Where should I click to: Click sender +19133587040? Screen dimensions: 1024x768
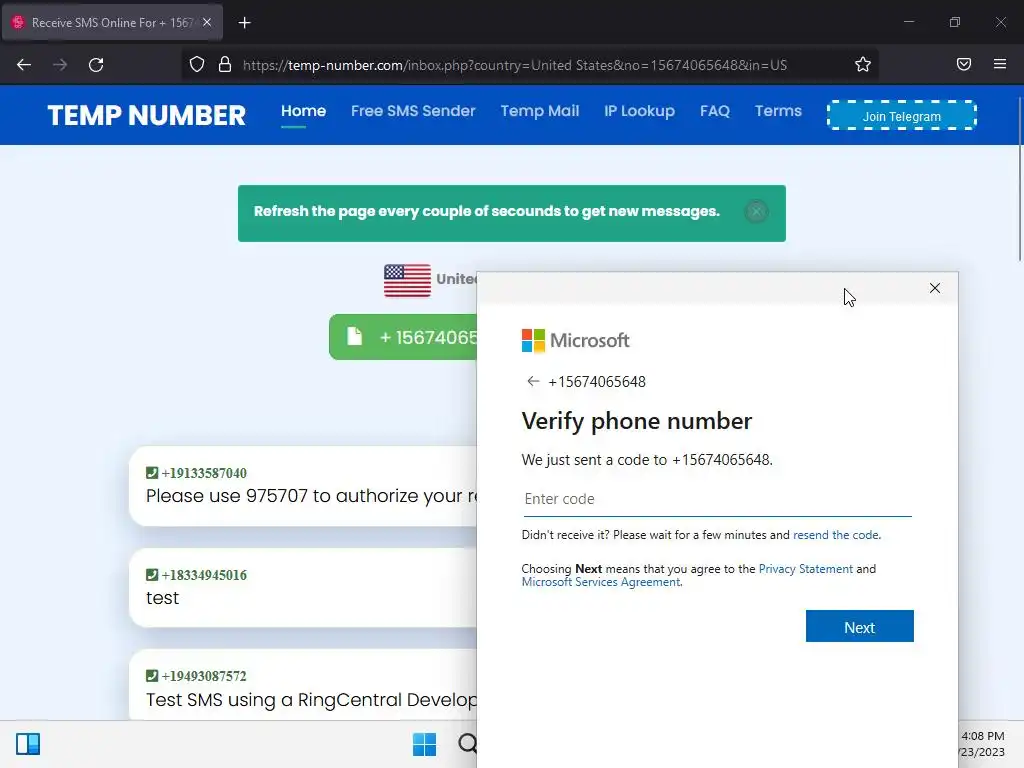coord(204,473)
